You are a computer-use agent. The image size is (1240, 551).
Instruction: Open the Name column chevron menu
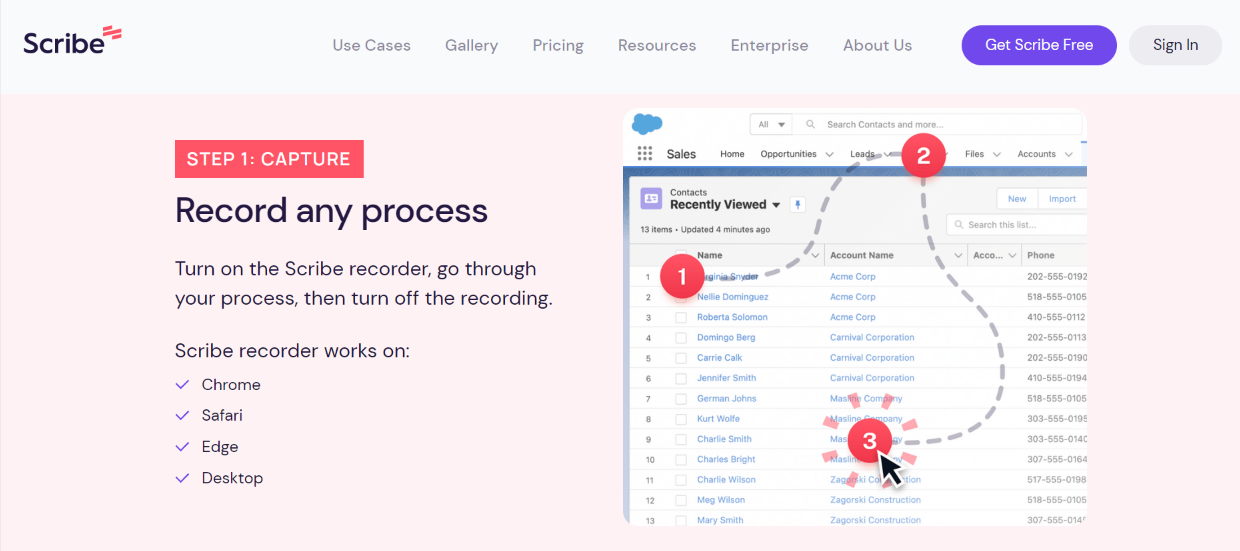click(x=815, y=256)
